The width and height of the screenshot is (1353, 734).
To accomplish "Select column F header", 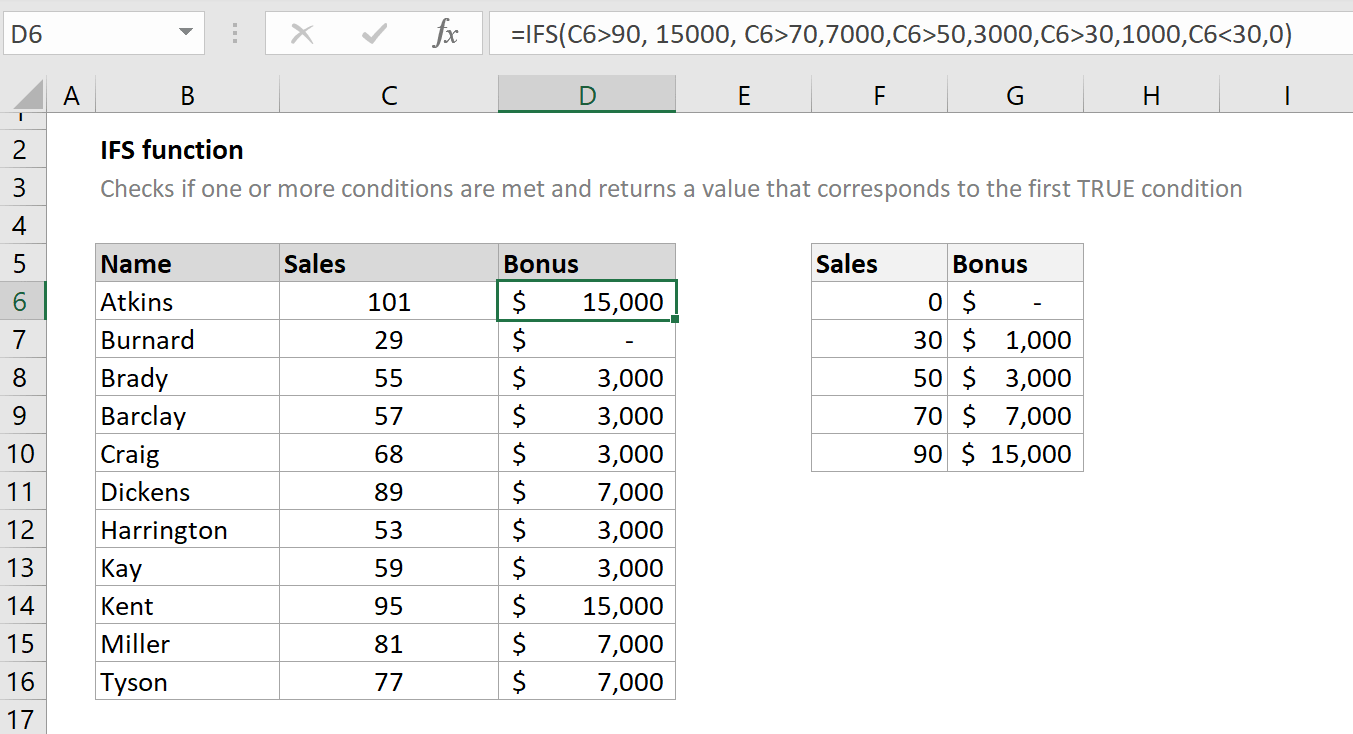I will pos(879,96).
